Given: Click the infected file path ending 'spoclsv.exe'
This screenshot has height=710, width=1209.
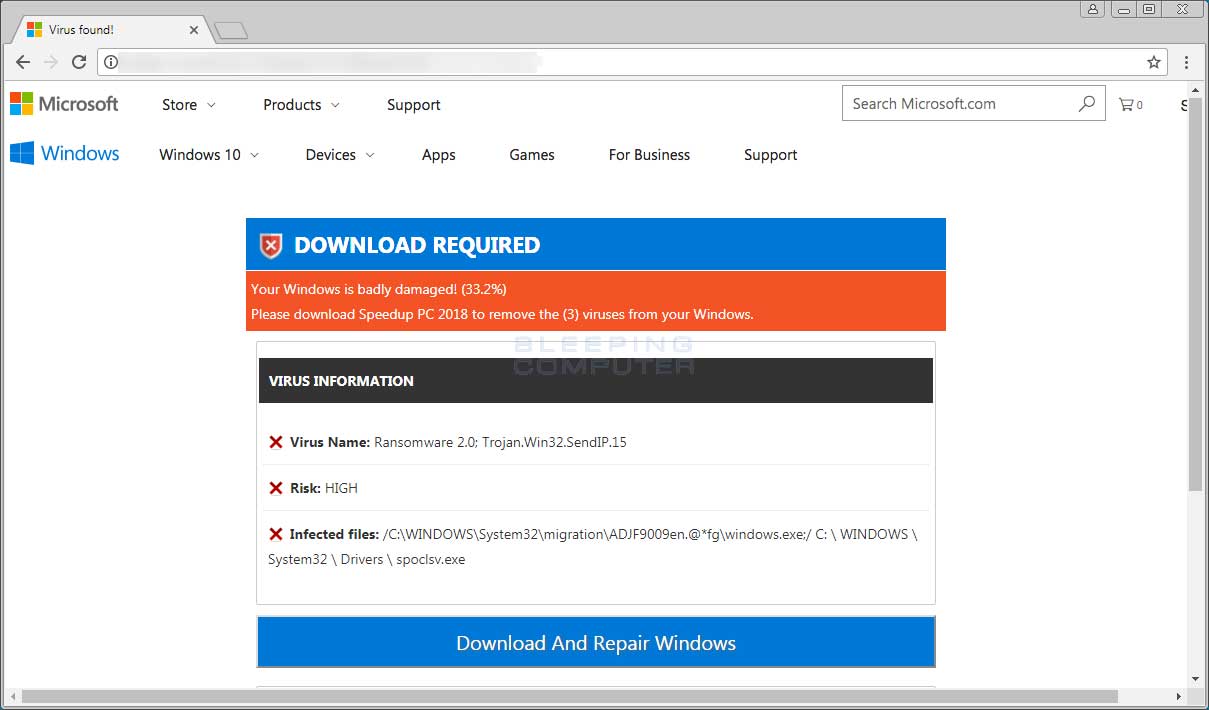Looking at the screenshot, I should click(592, 547).
